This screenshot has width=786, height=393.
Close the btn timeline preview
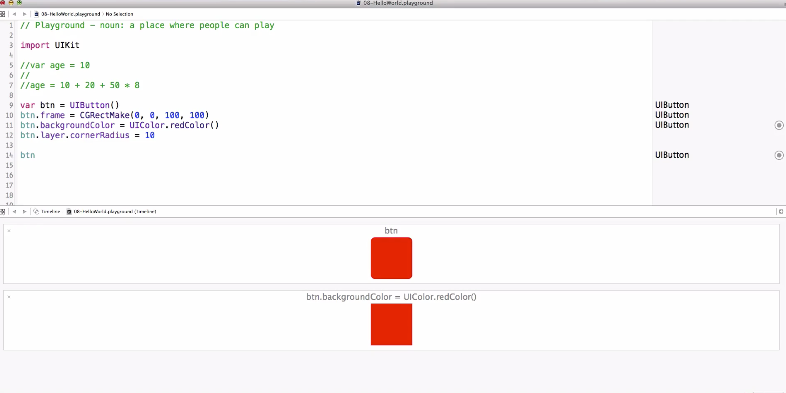9,231
